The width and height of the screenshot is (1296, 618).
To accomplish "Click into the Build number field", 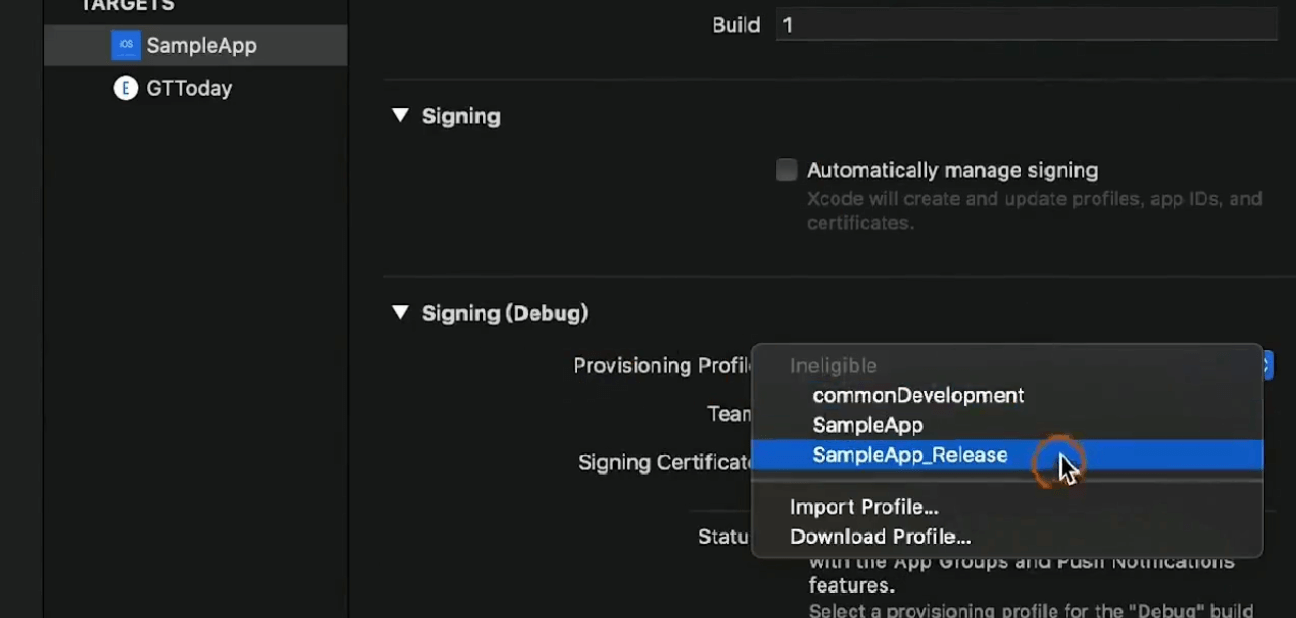I will (x=1026, y=25).
